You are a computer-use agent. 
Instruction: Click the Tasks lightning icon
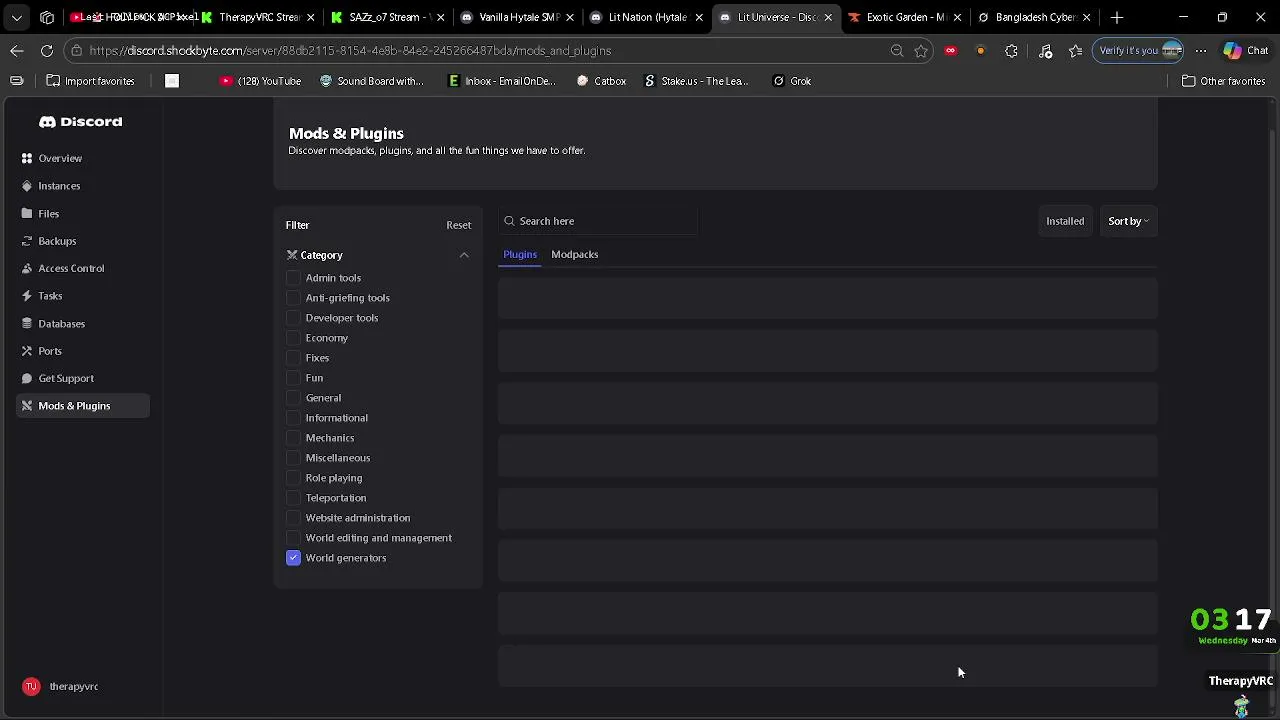27,296
